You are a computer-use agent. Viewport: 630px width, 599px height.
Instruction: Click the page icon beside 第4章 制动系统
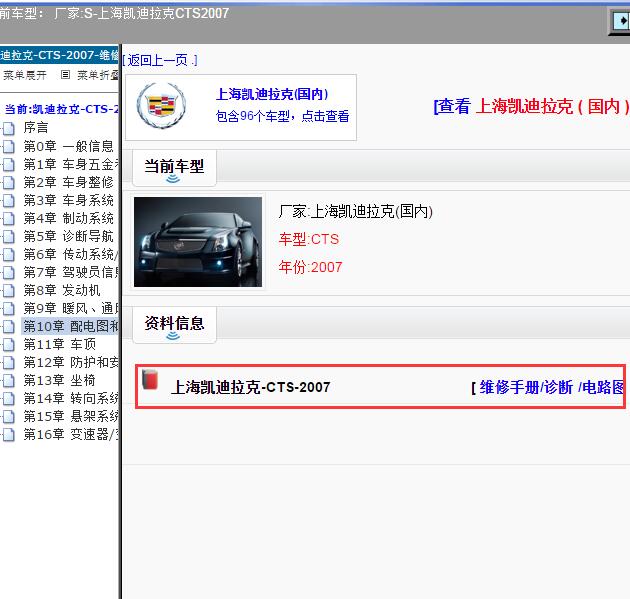click(9, 218)
